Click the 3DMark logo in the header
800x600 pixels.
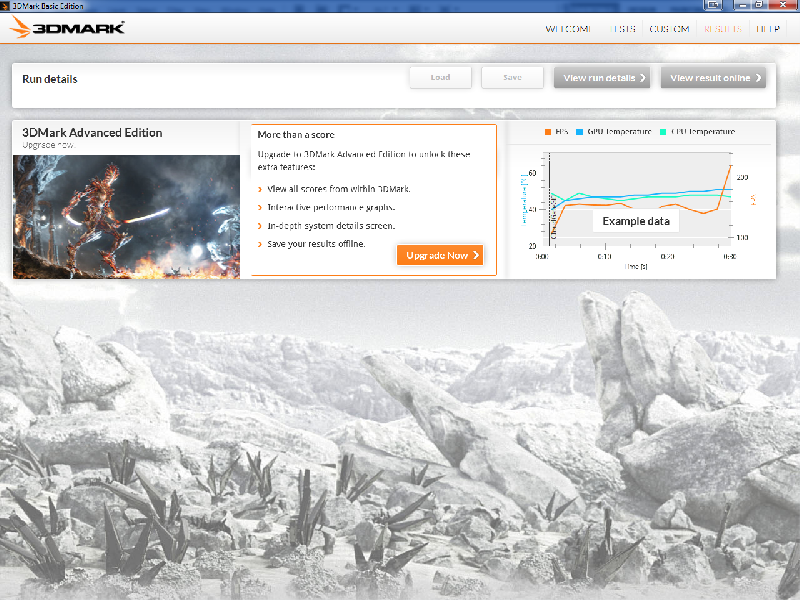click(x=67, y=27)
